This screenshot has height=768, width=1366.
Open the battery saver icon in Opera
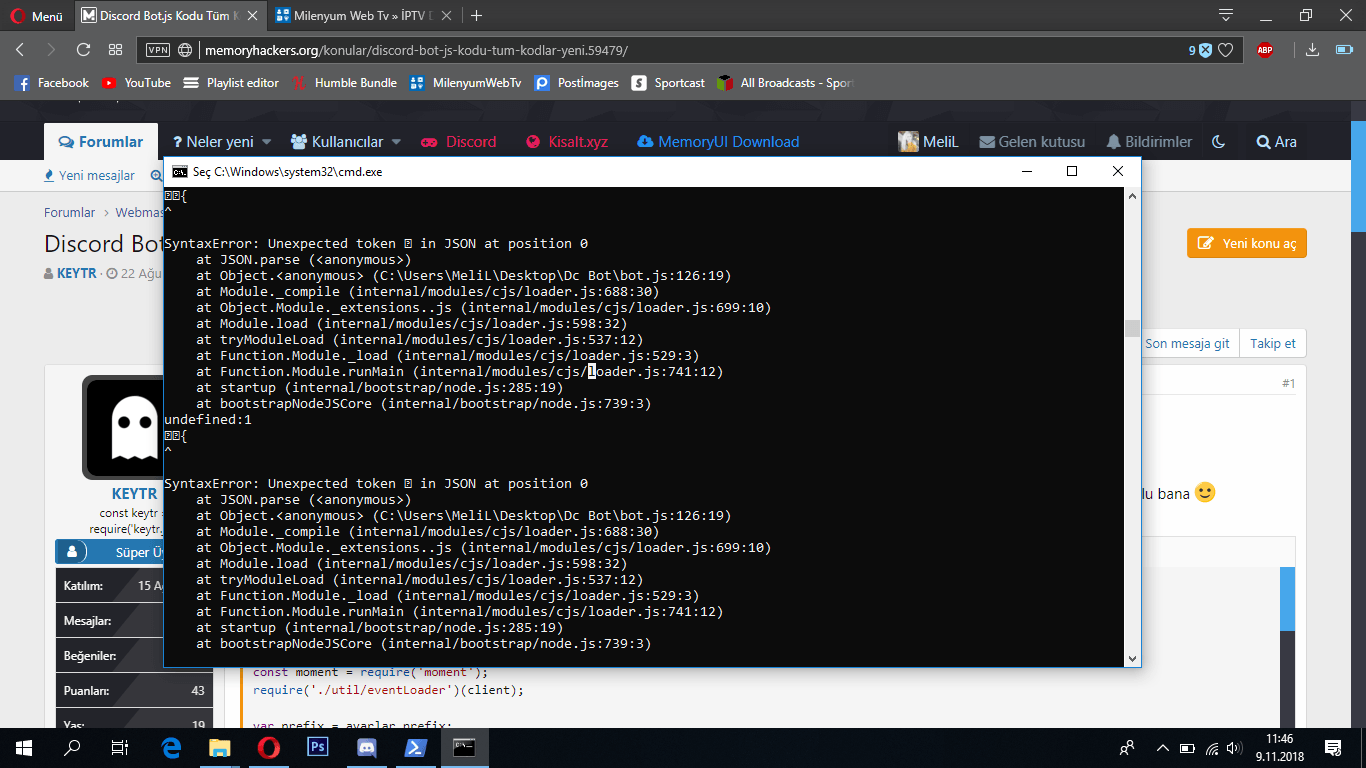(x=1343, y=50)
